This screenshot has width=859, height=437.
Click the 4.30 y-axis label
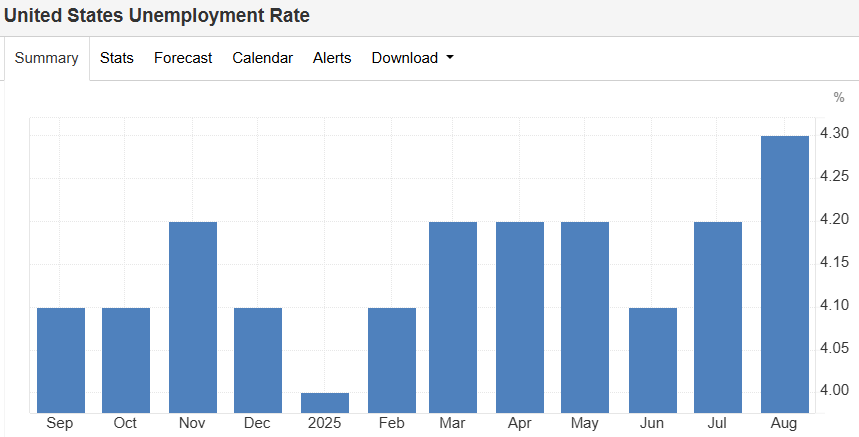point(833,133)
